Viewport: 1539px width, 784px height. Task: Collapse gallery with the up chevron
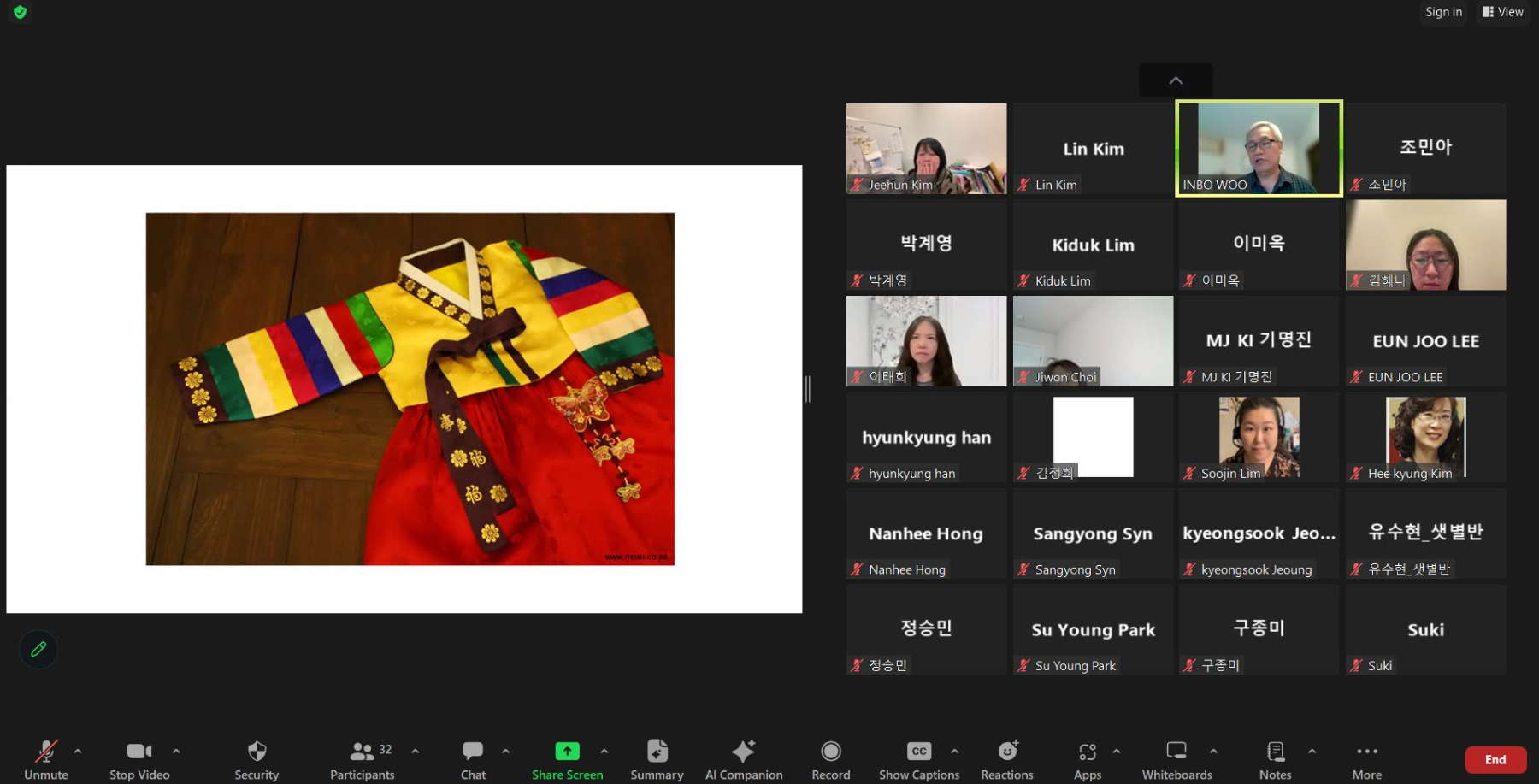point(1176,80)
